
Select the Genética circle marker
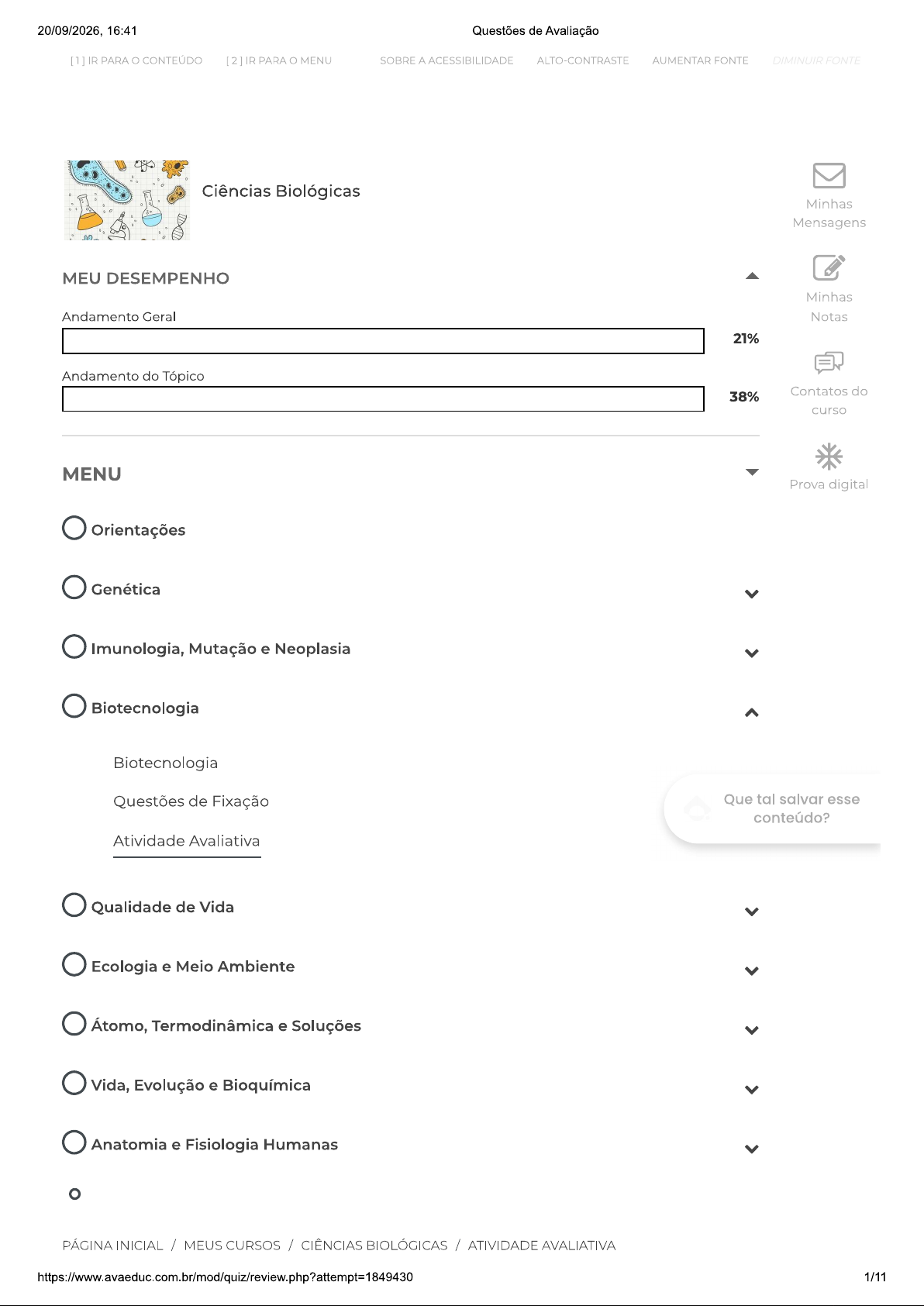(x=74, y=587)
